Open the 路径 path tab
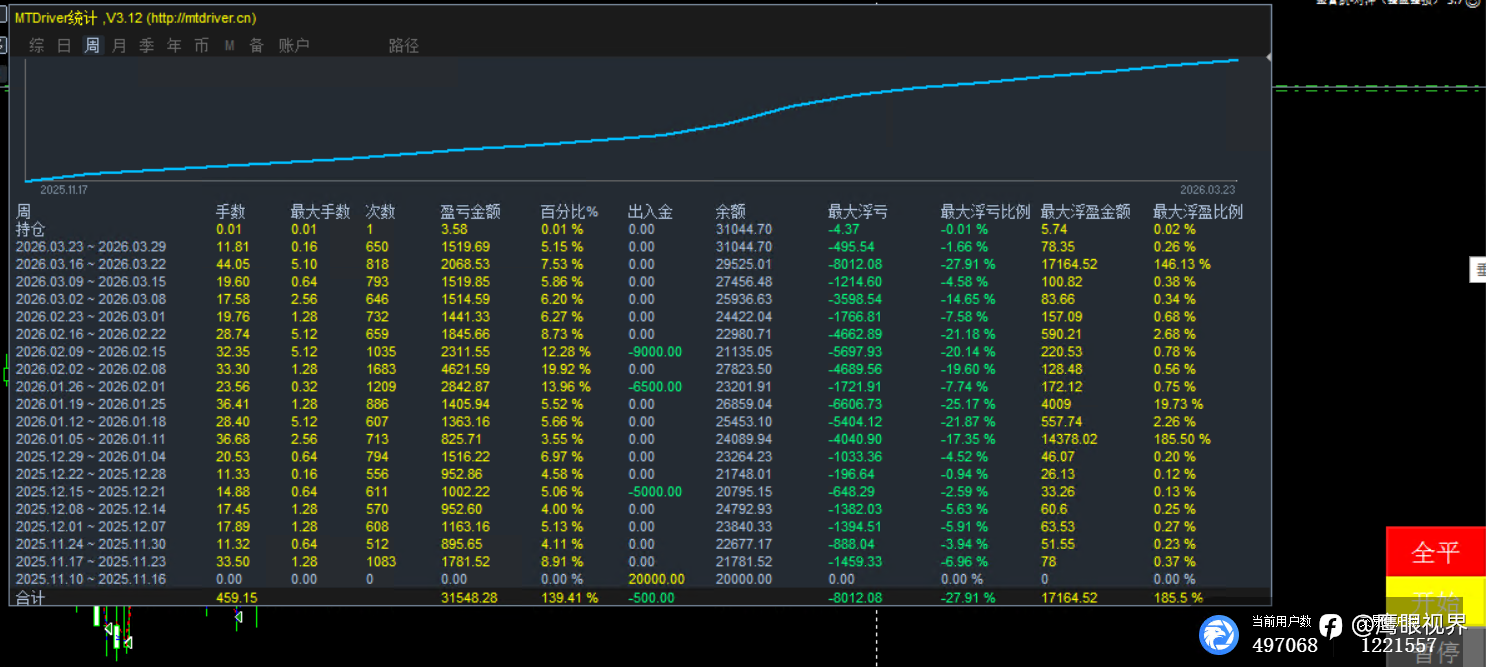Viewport: 1486px width, 667px height. [404, 45]
